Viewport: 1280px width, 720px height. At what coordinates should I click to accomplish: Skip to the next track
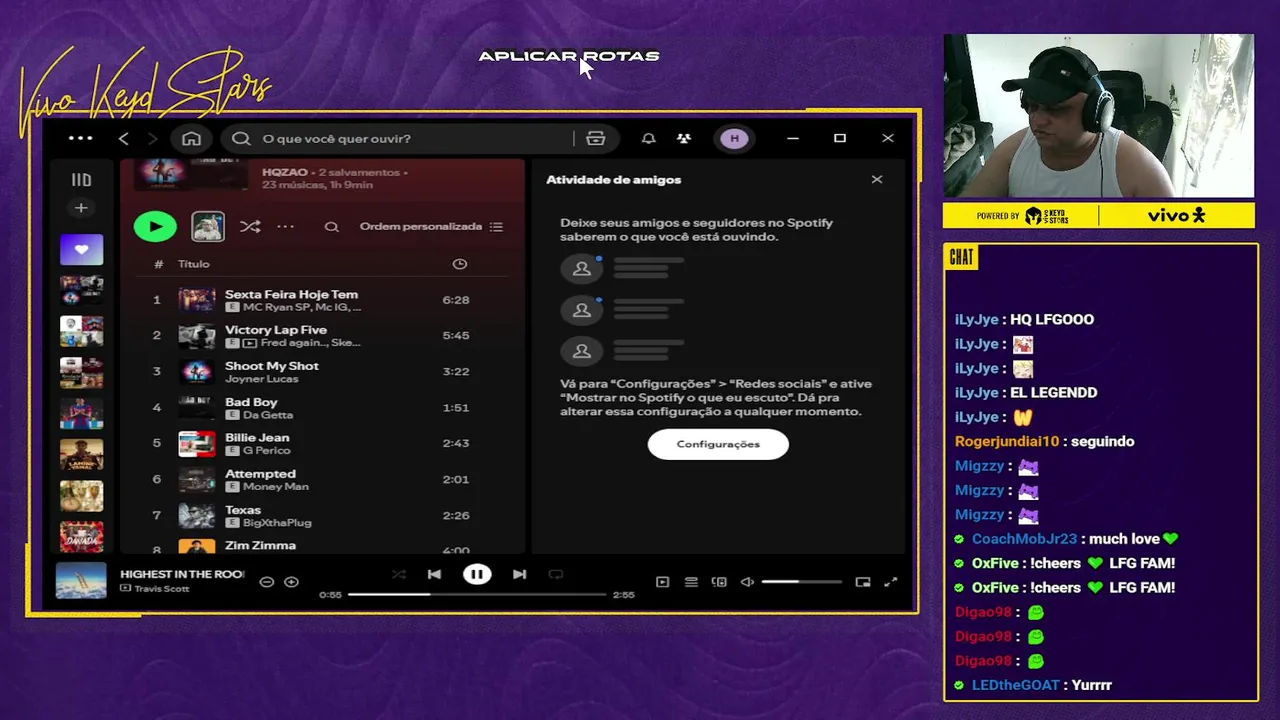point(519,574)
